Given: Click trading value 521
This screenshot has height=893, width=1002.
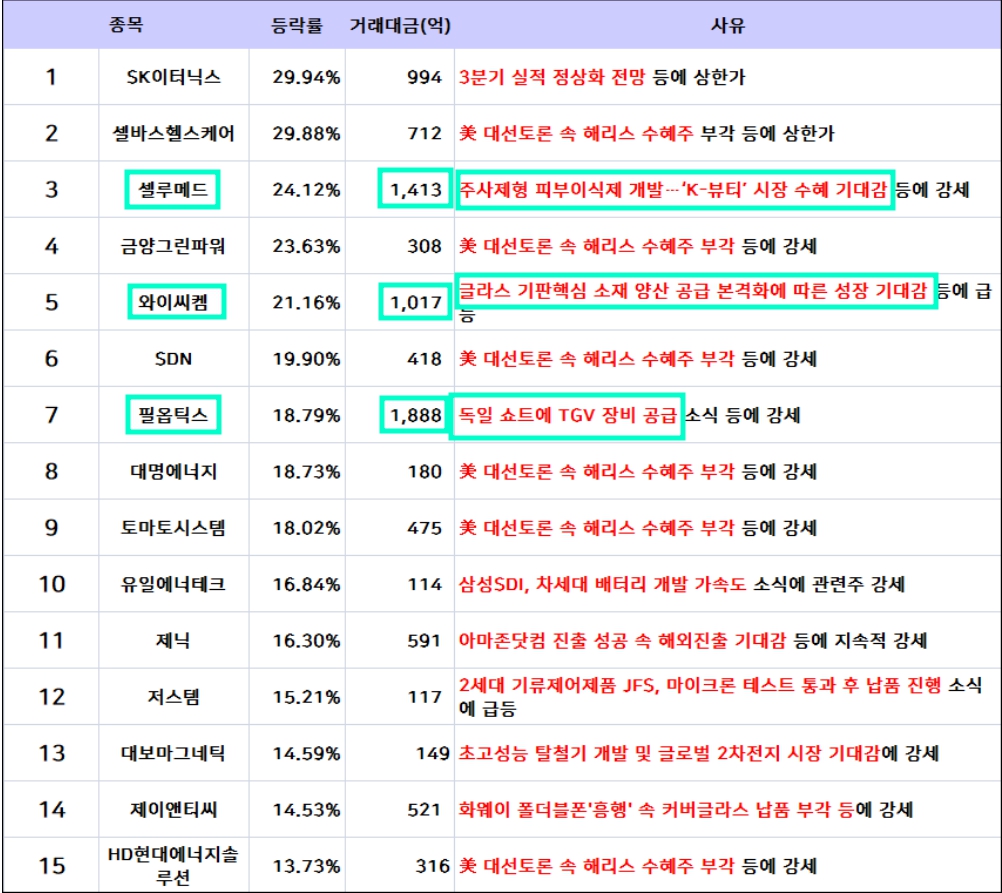Looking at the screenshot, I should click(424, 810).
